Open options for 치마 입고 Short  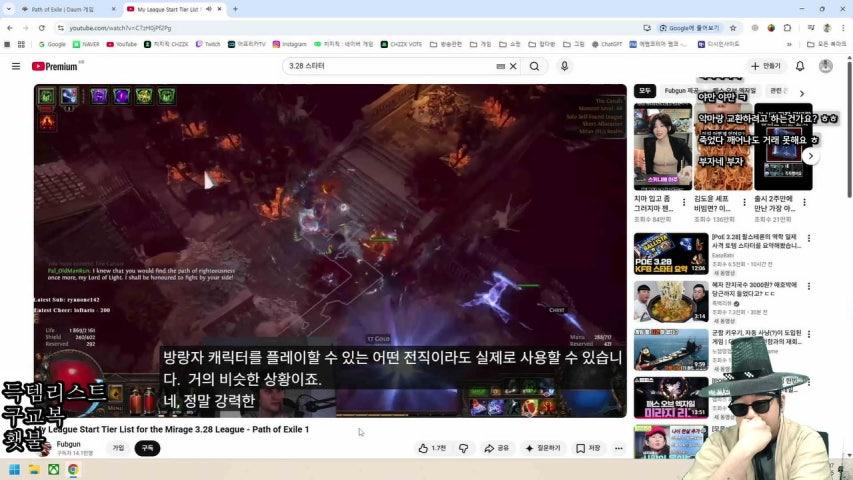click(x=684, y=202)
